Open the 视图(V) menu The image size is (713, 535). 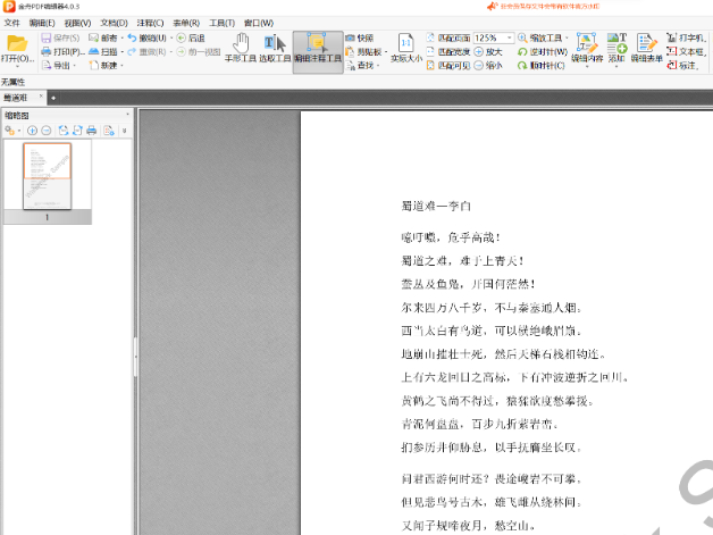(x=77, y=23)
